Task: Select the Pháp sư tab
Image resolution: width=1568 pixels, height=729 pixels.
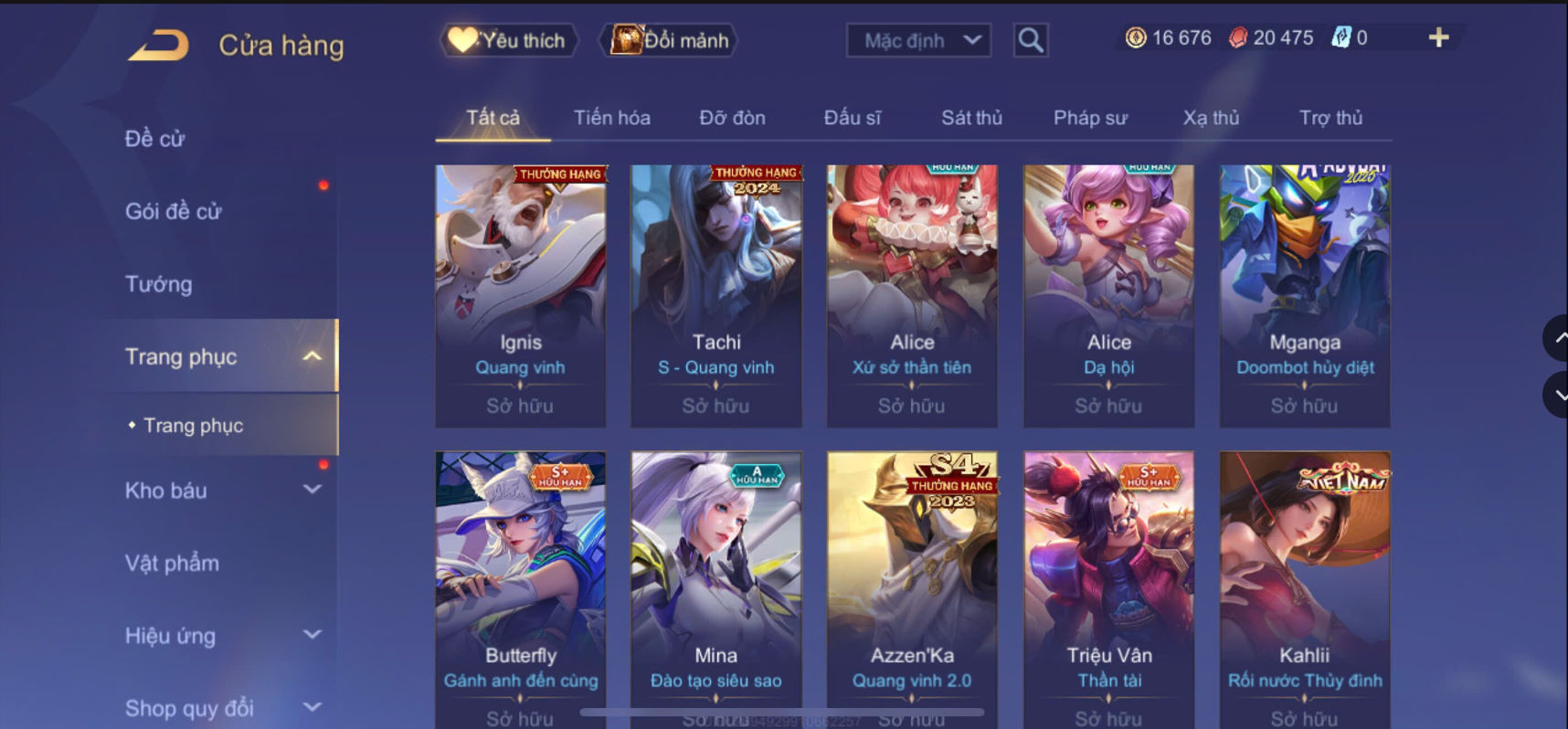Action: (x=1090, y=118)
